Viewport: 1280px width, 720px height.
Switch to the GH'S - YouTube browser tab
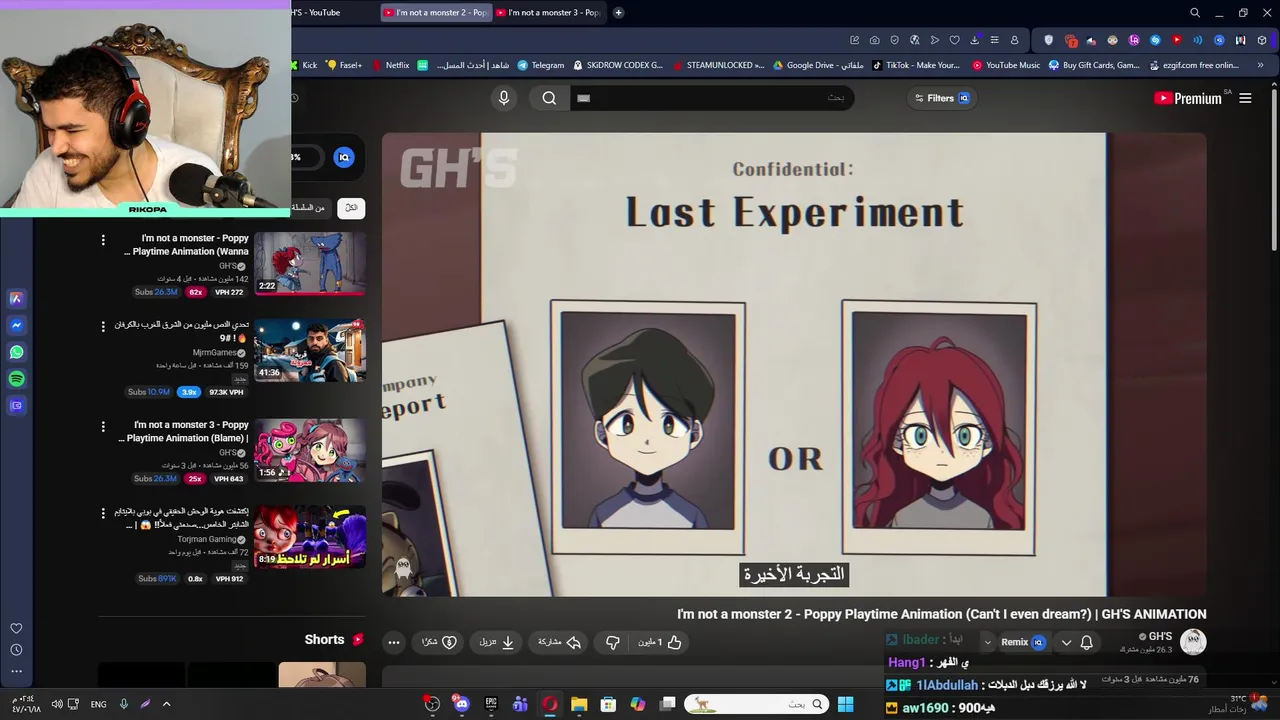[x=333, y=12]
